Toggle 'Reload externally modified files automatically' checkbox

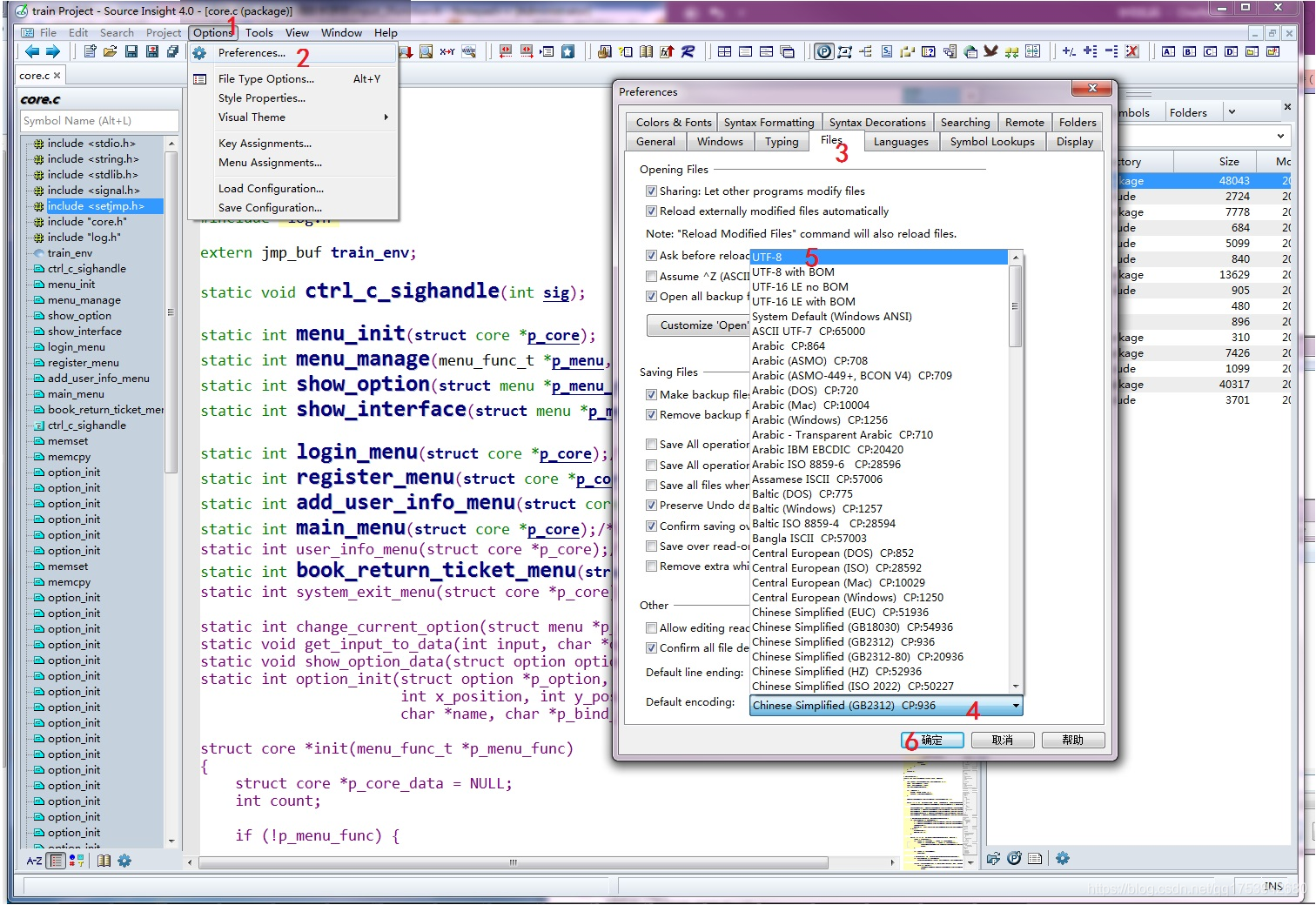(651, 211)
